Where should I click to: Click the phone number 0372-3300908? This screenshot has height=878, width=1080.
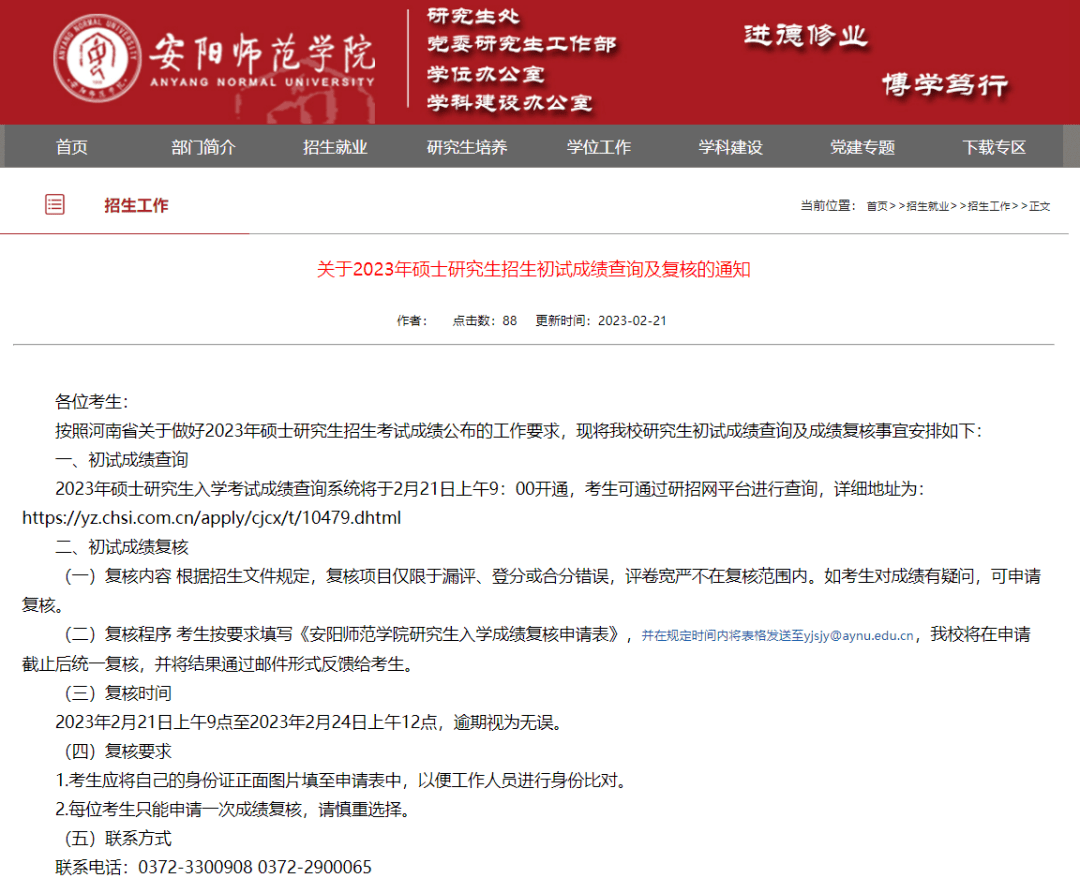[196, 868]
